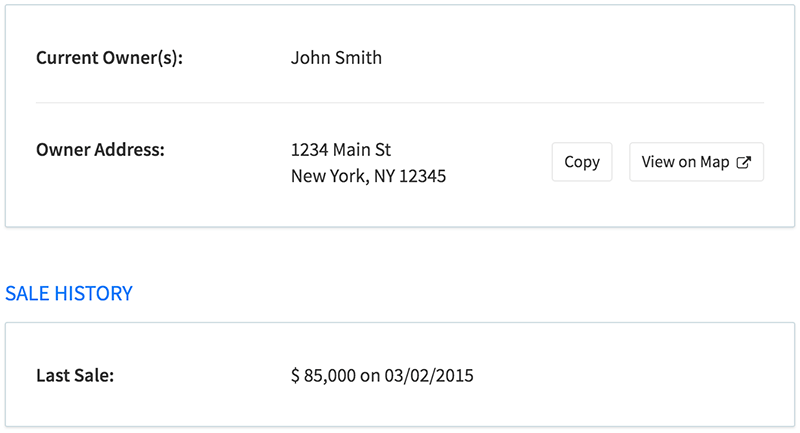The width and height of the screenshot is (800, 433).
Task: Click the John Smith owner name
Action: pyautogui.click(x=336, y=58)
